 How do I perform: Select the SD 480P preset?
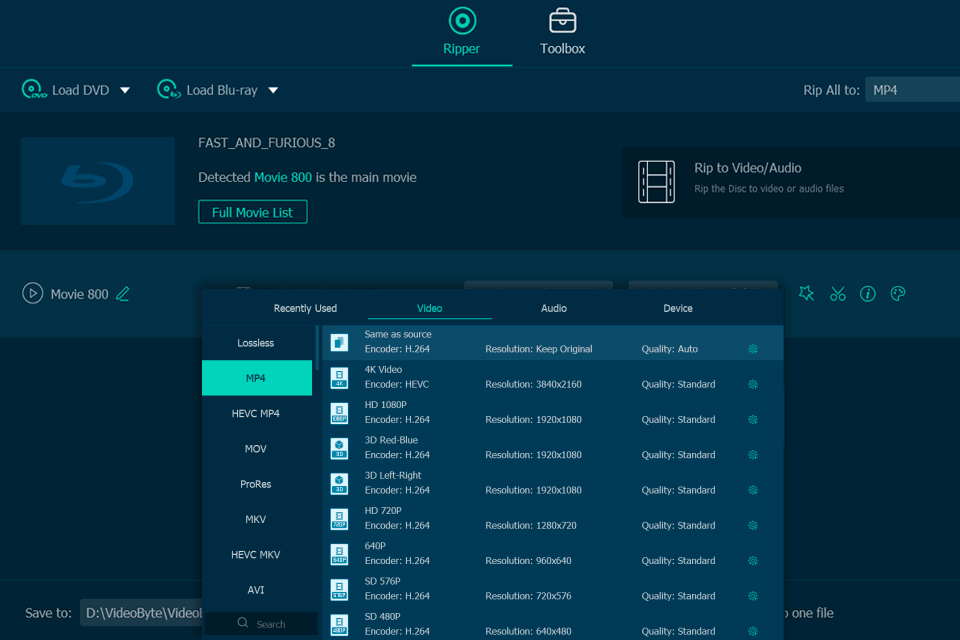(x=552, y=624)
